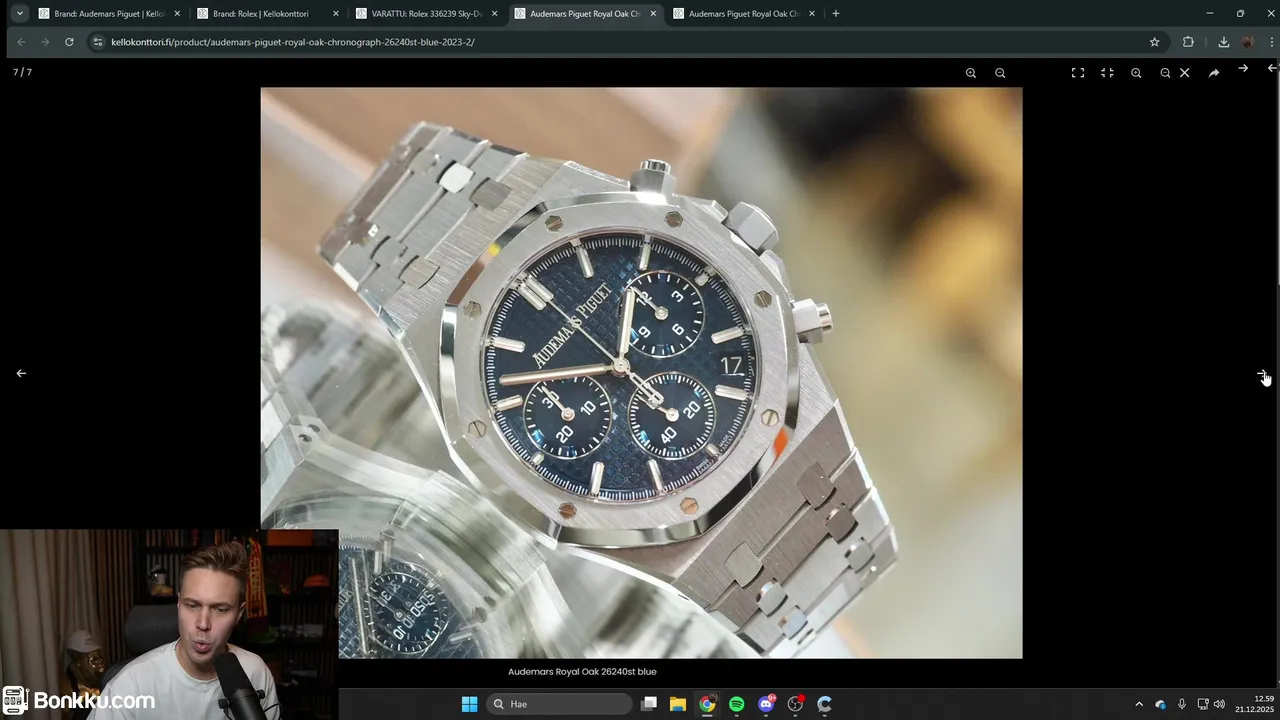Open Discord from the taskbar
Screen dimensions: 1280x720
(x=766, y=704)
